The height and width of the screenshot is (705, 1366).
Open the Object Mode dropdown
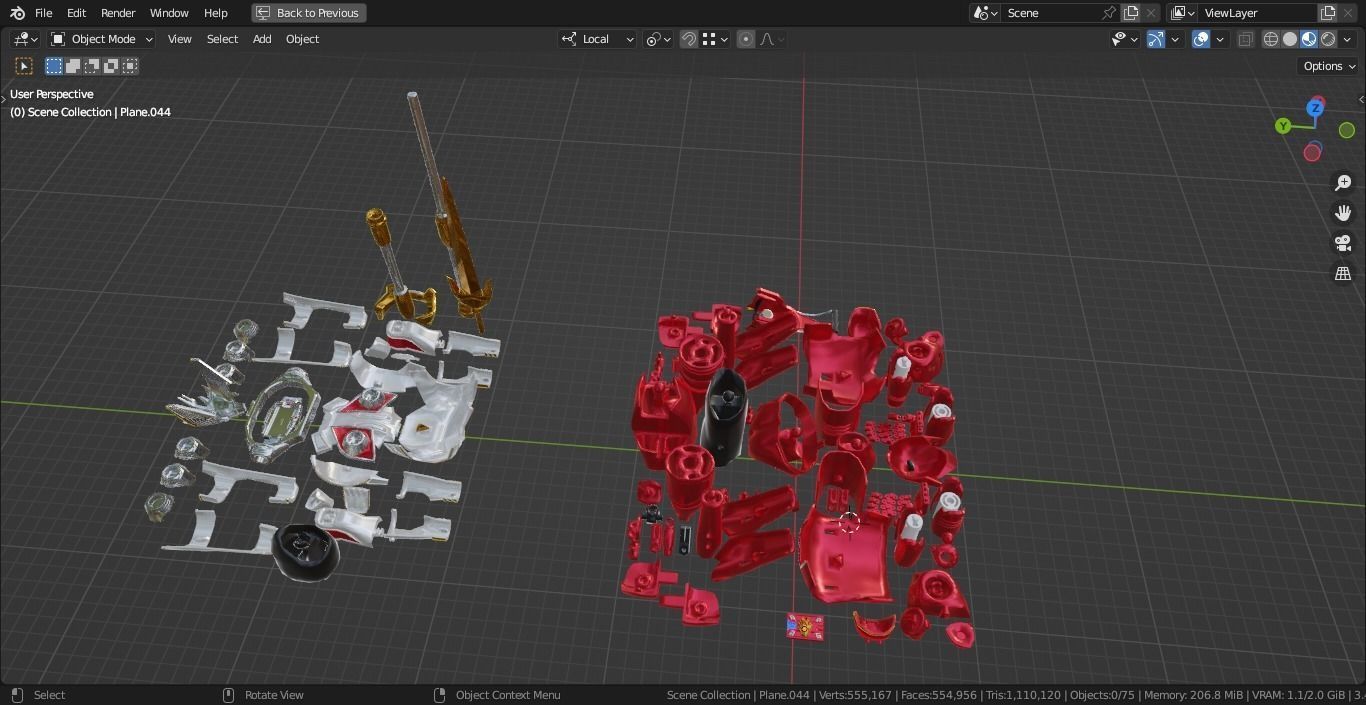(x=101, y=39)
